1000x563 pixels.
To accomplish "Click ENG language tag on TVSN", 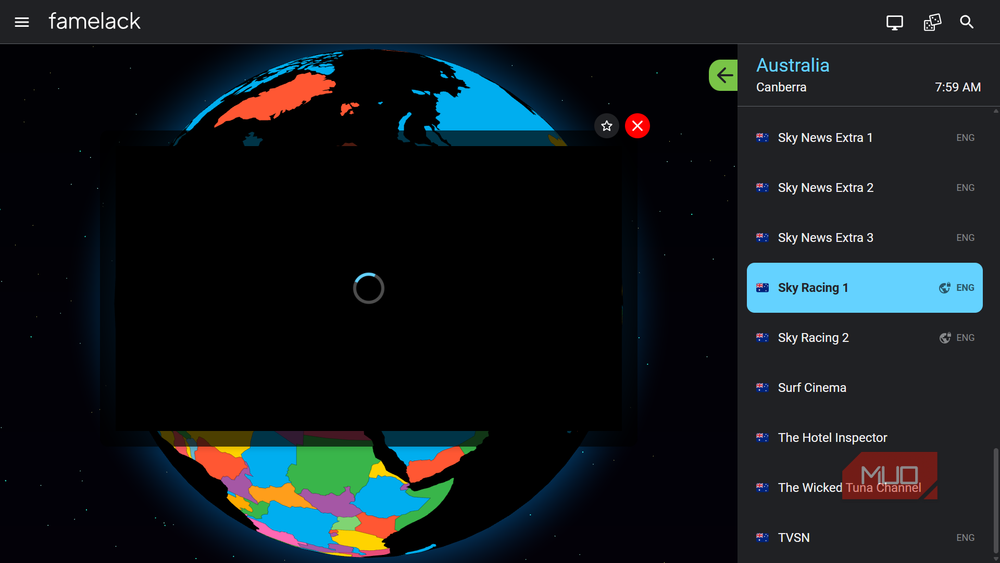I will pyautogui.click(x=965, y=537).
